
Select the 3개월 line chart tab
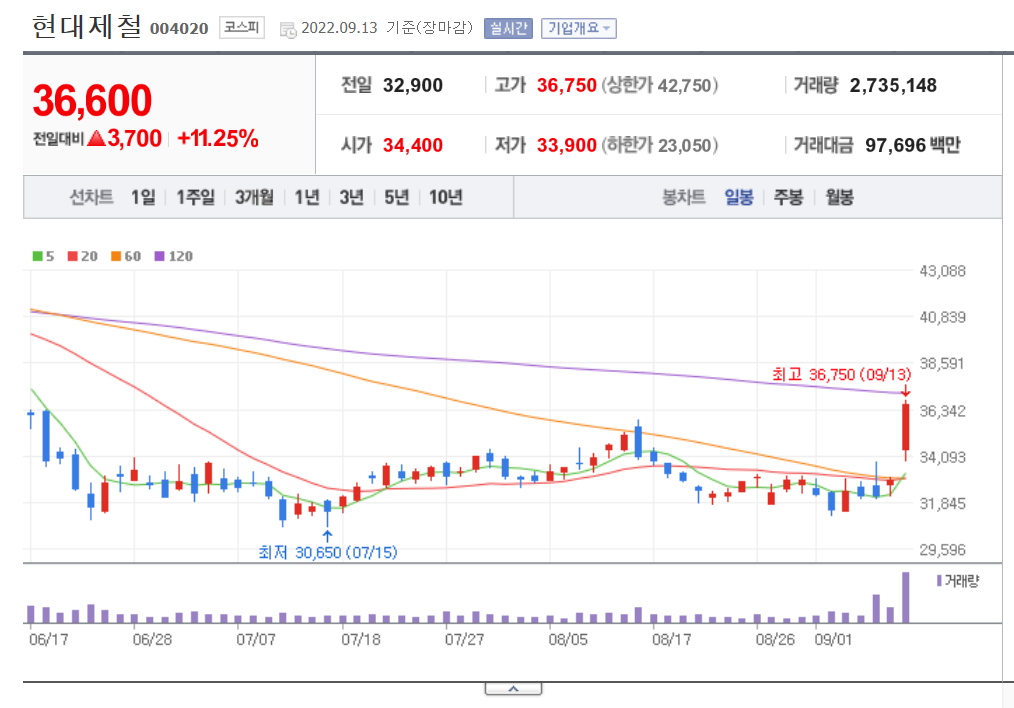tap(254, 197)
